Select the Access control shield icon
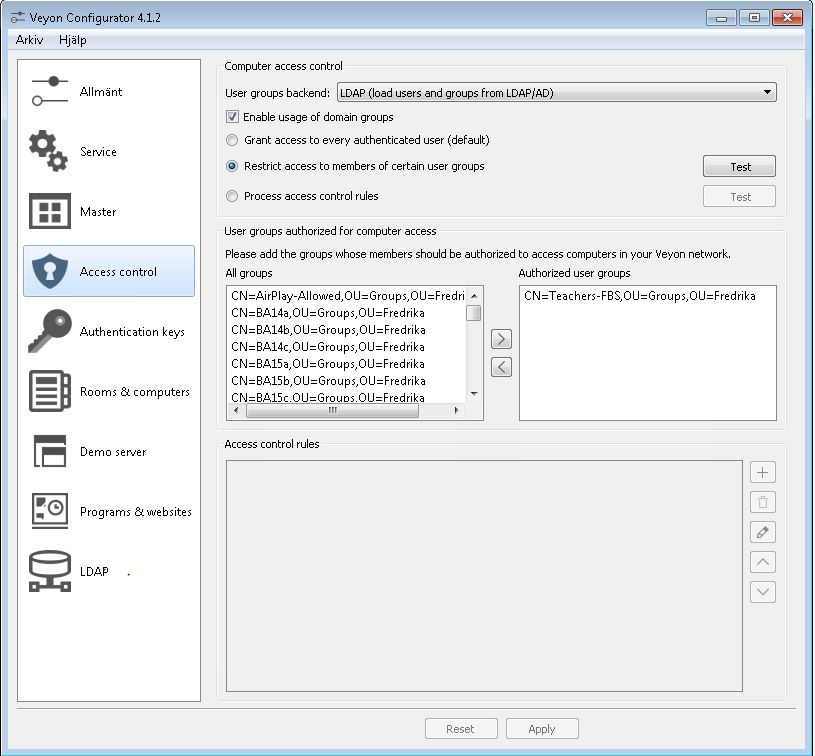This screenshot has height=756, width=815. point(49,271)
